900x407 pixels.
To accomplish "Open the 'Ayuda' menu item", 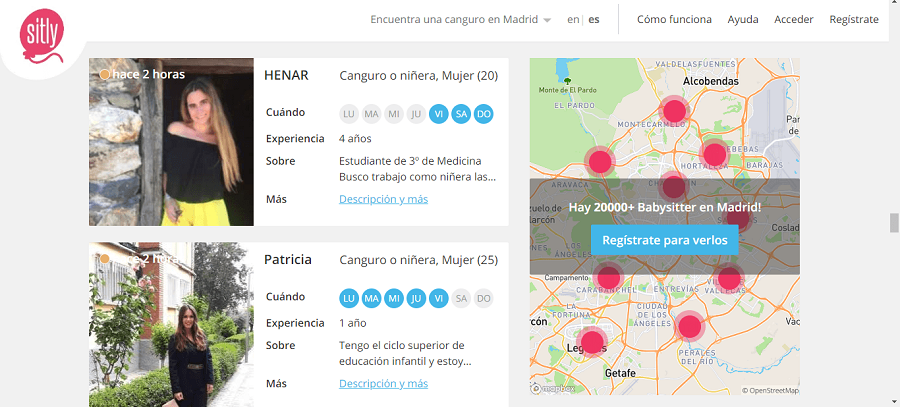I will 743,20.
